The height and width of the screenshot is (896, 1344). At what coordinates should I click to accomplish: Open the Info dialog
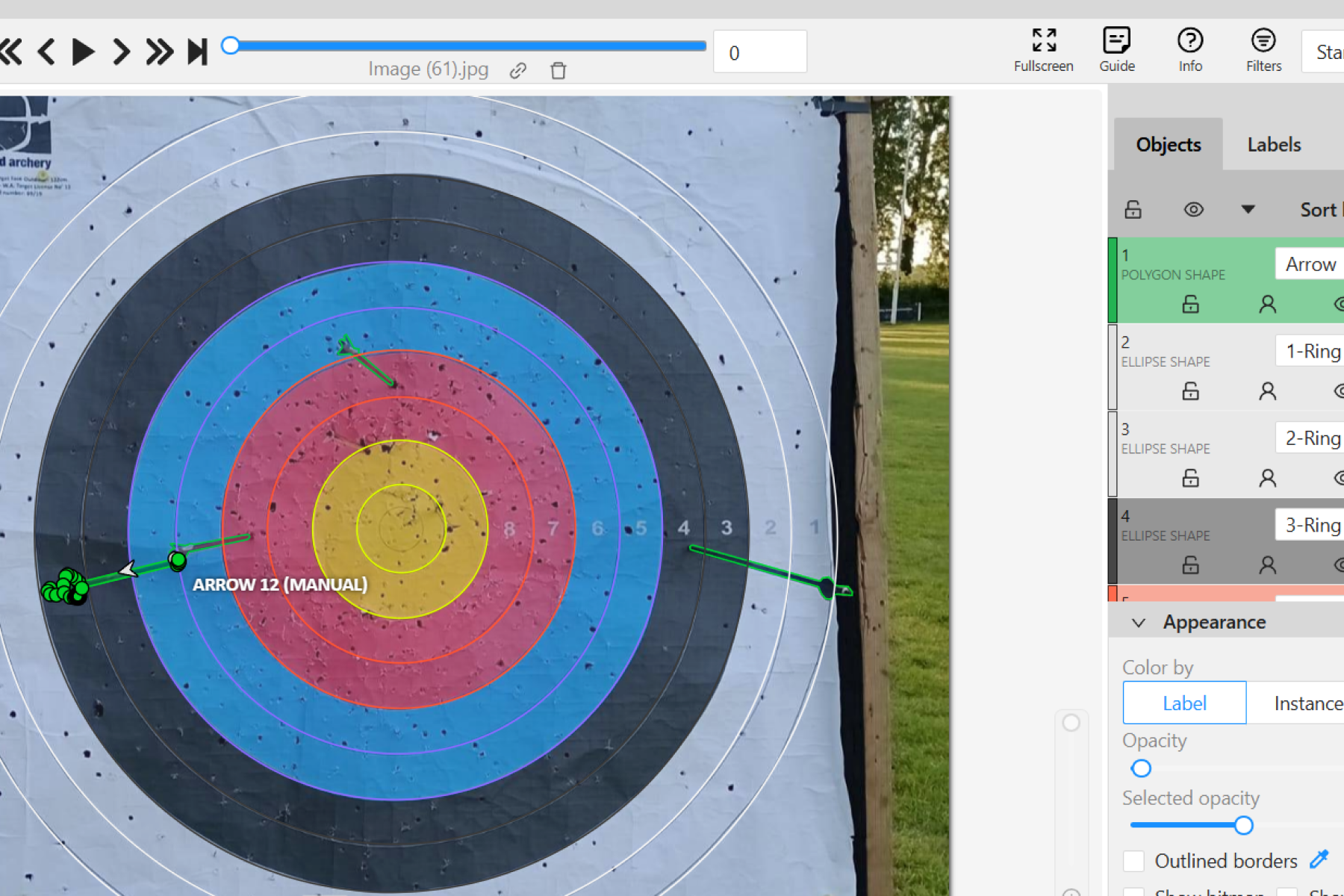tap(1189, 50)
